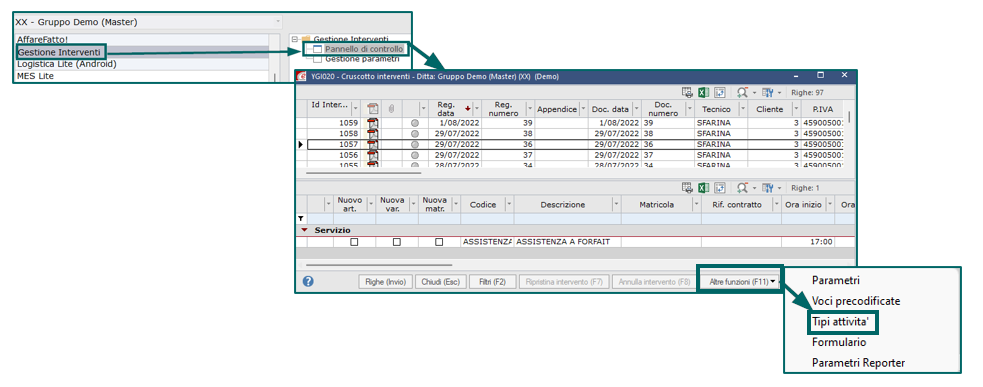Image resolution: width=983 pixels, height=387 pixels.
Task: Click the grey status circle for row 1056
Action: click(414, 155)
